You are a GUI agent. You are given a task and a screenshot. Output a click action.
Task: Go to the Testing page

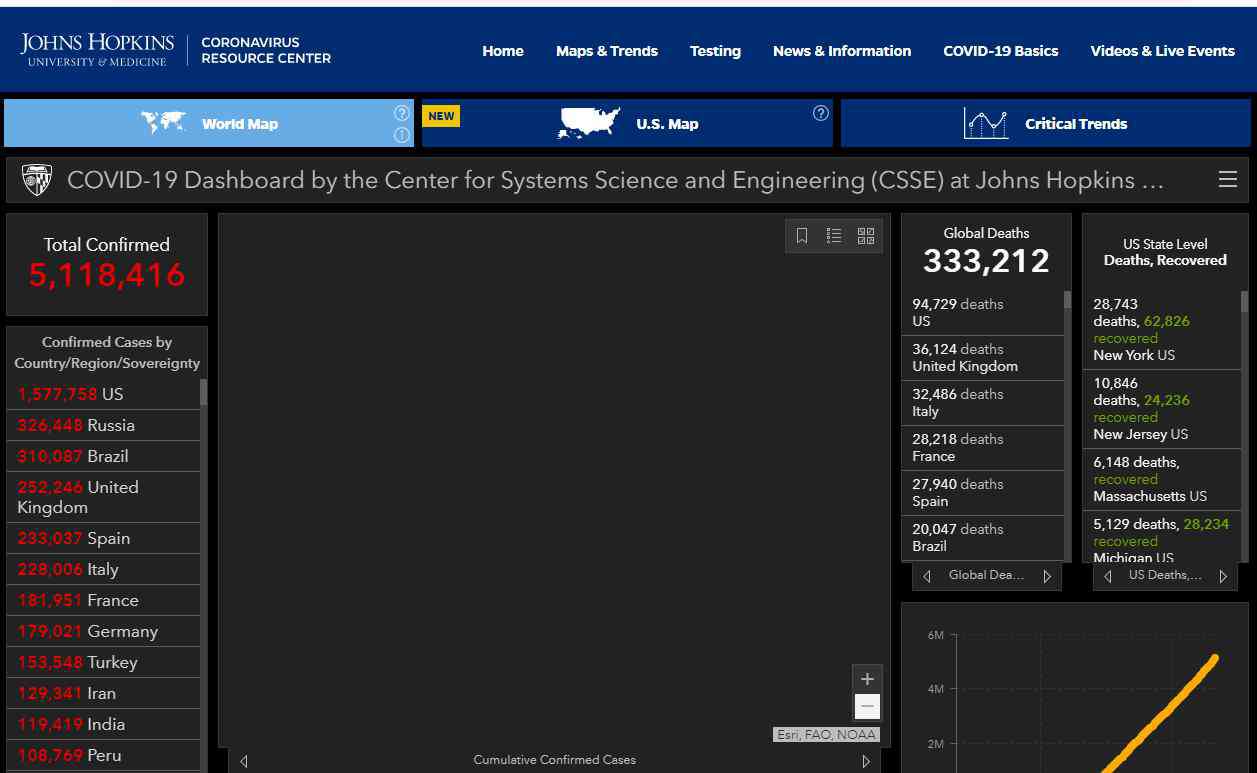click(715, 51)
